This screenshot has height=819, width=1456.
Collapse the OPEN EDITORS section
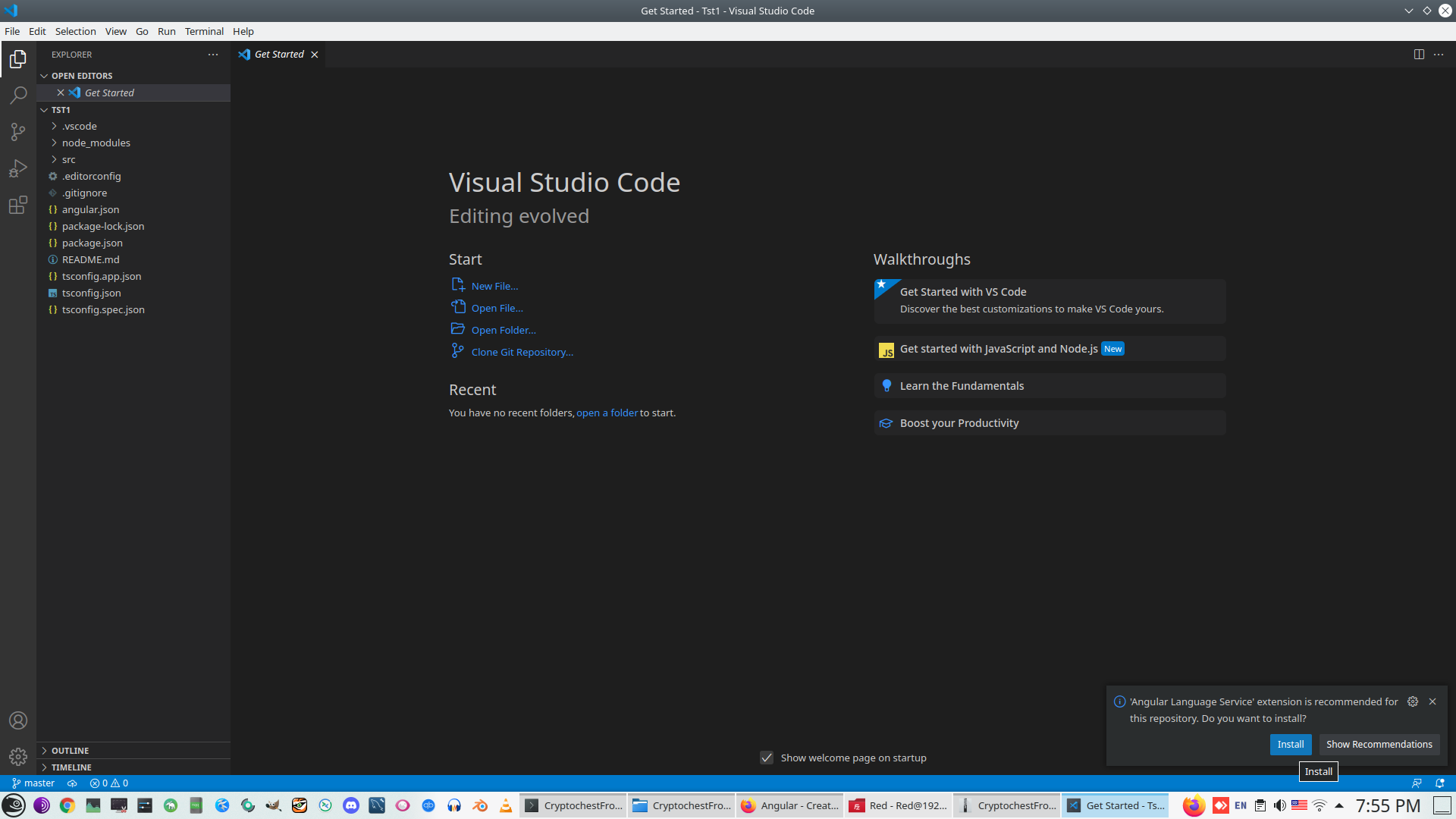pos(81,76)
